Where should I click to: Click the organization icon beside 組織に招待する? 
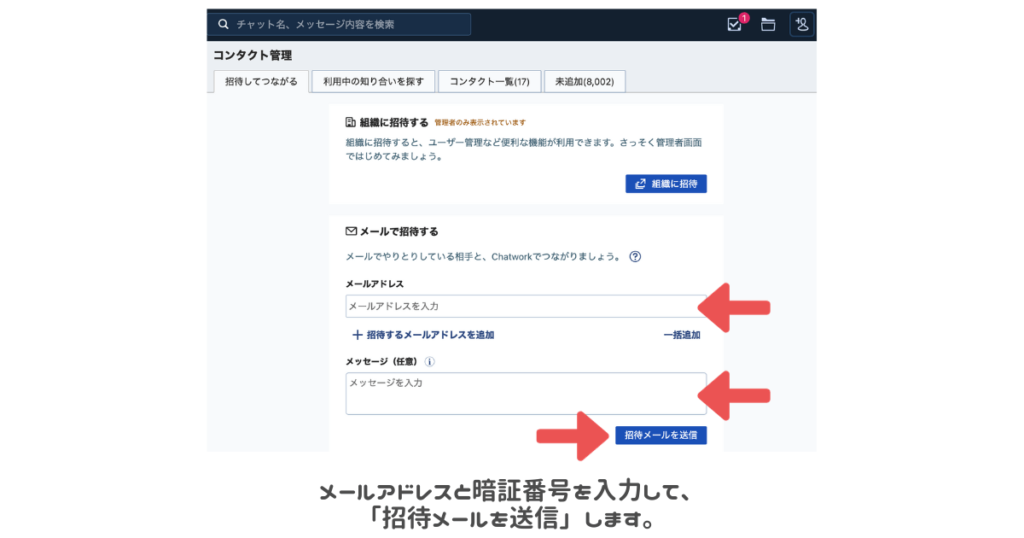click(350, 122)
